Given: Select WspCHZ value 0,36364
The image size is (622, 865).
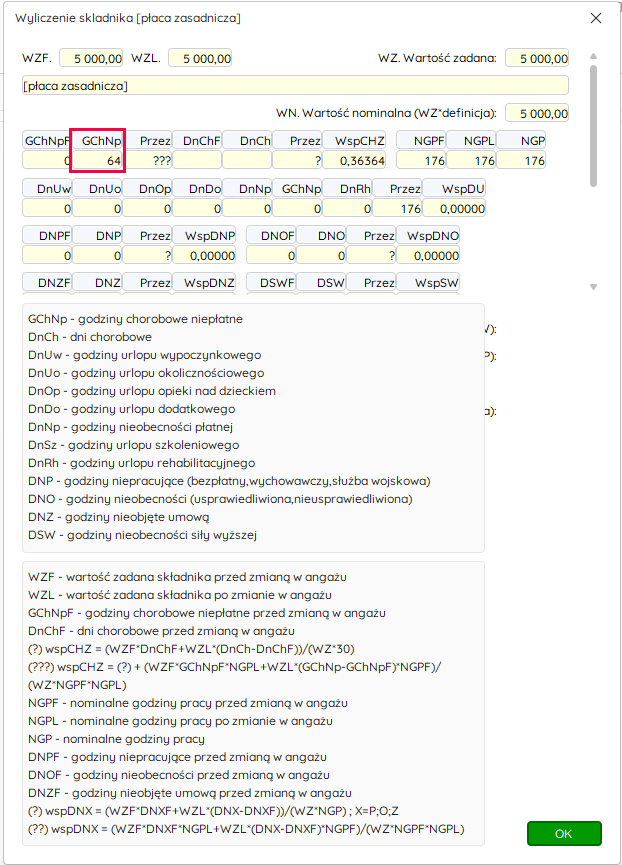Looking at the screenshot, I should [x=354, y=161].
